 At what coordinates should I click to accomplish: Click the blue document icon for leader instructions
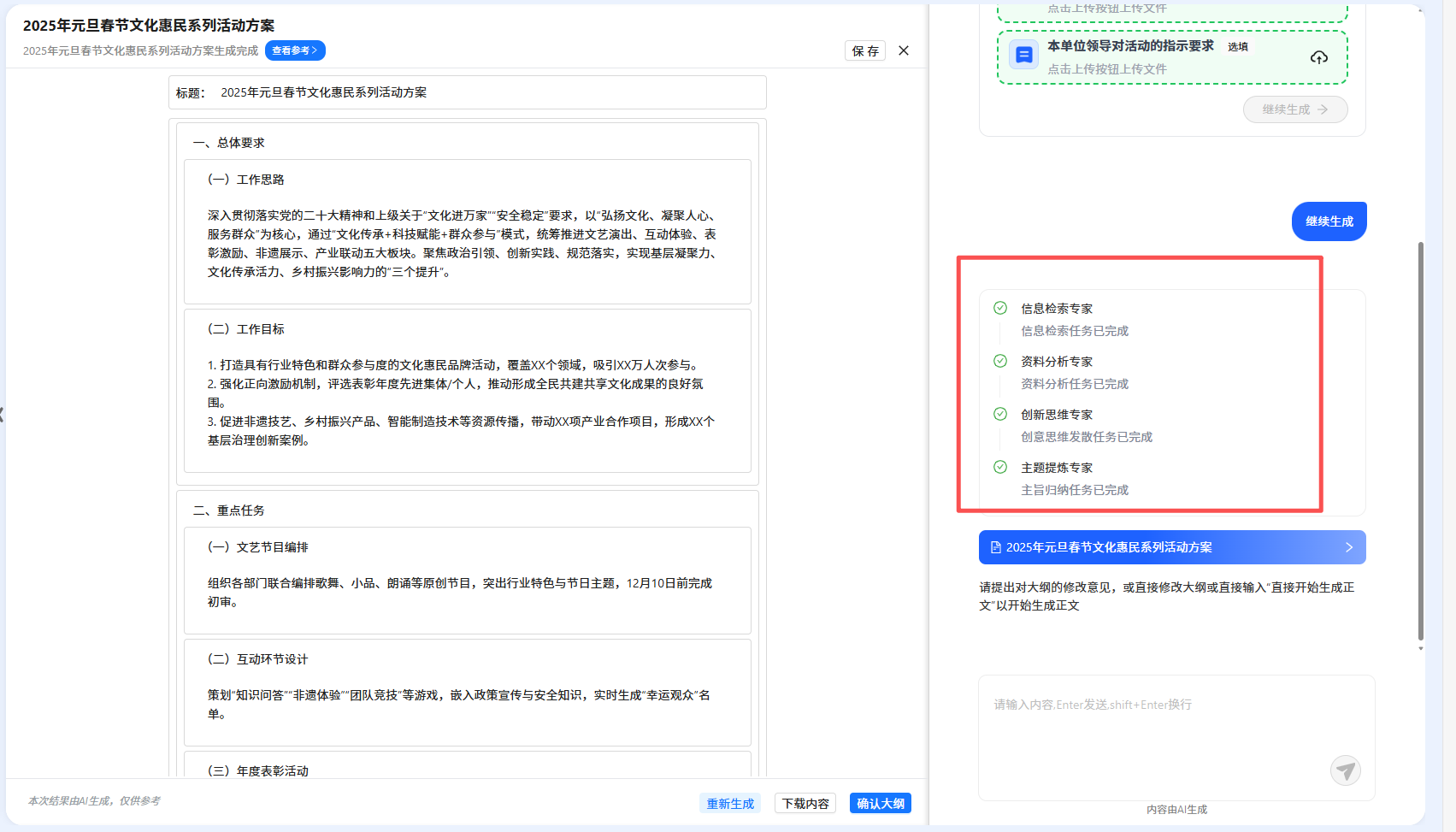coord(1023,56)
